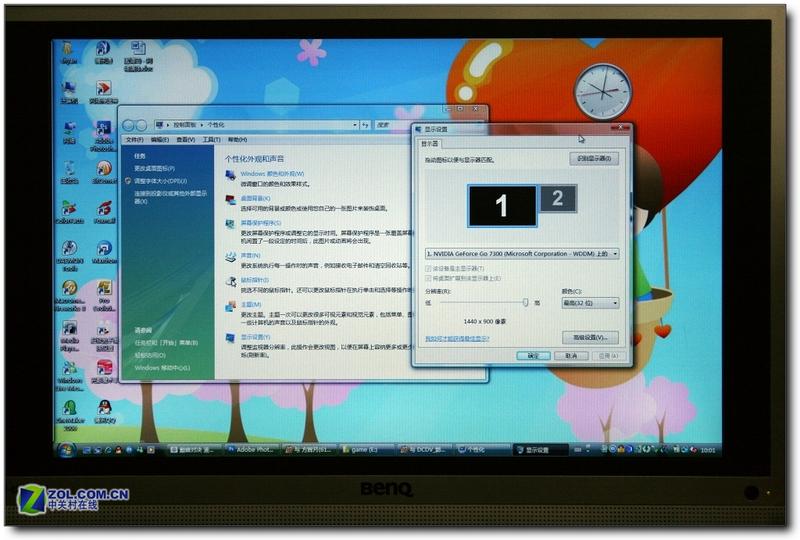800x540 pixels.
Task: Click the 更改桌面图标 task link
Action: point(154,168)
